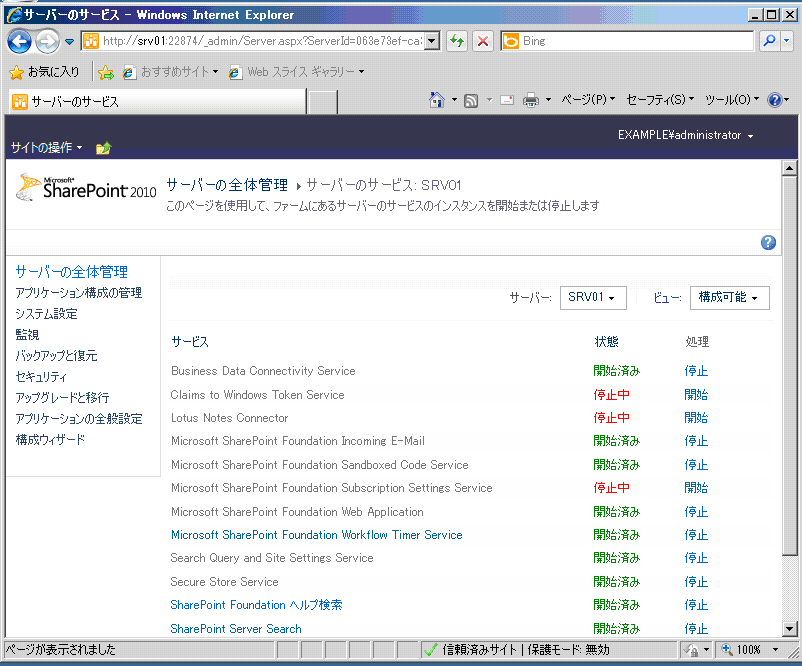This screenshot has width=802, height=666.
Task: Click the SharePoint 2010 logo
Action: coord(86,188)
